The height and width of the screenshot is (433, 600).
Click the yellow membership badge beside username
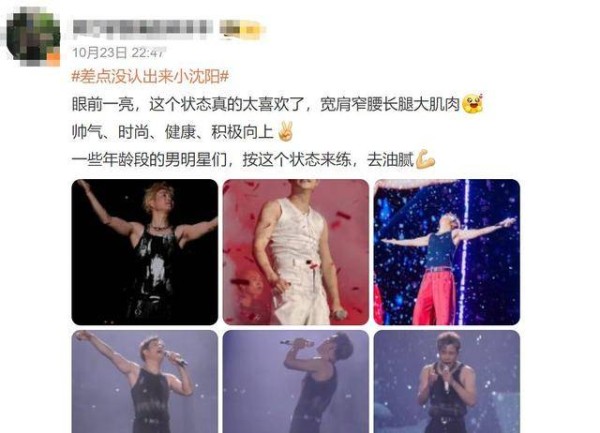coord(240,30)
